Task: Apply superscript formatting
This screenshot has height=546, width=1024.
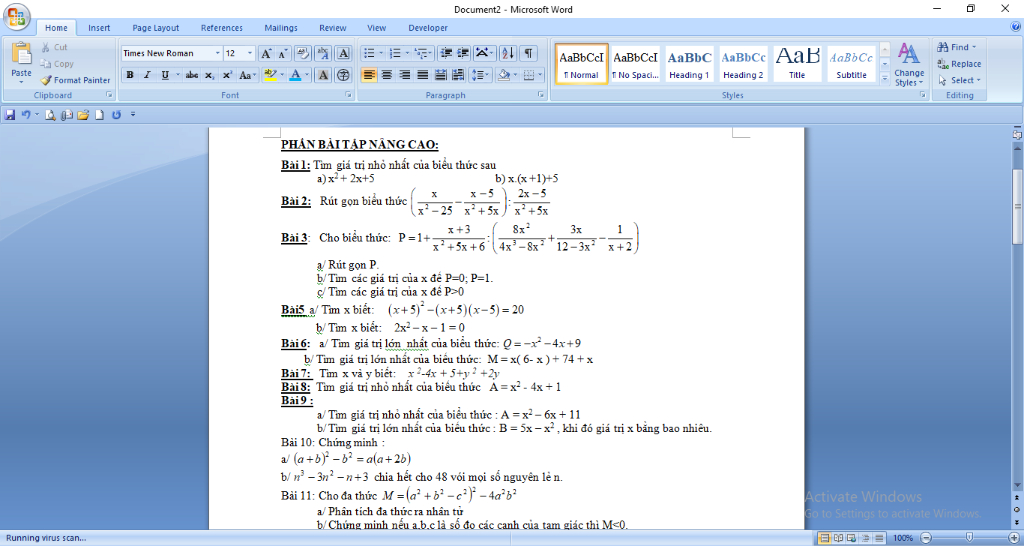Action: coord(227,75)
